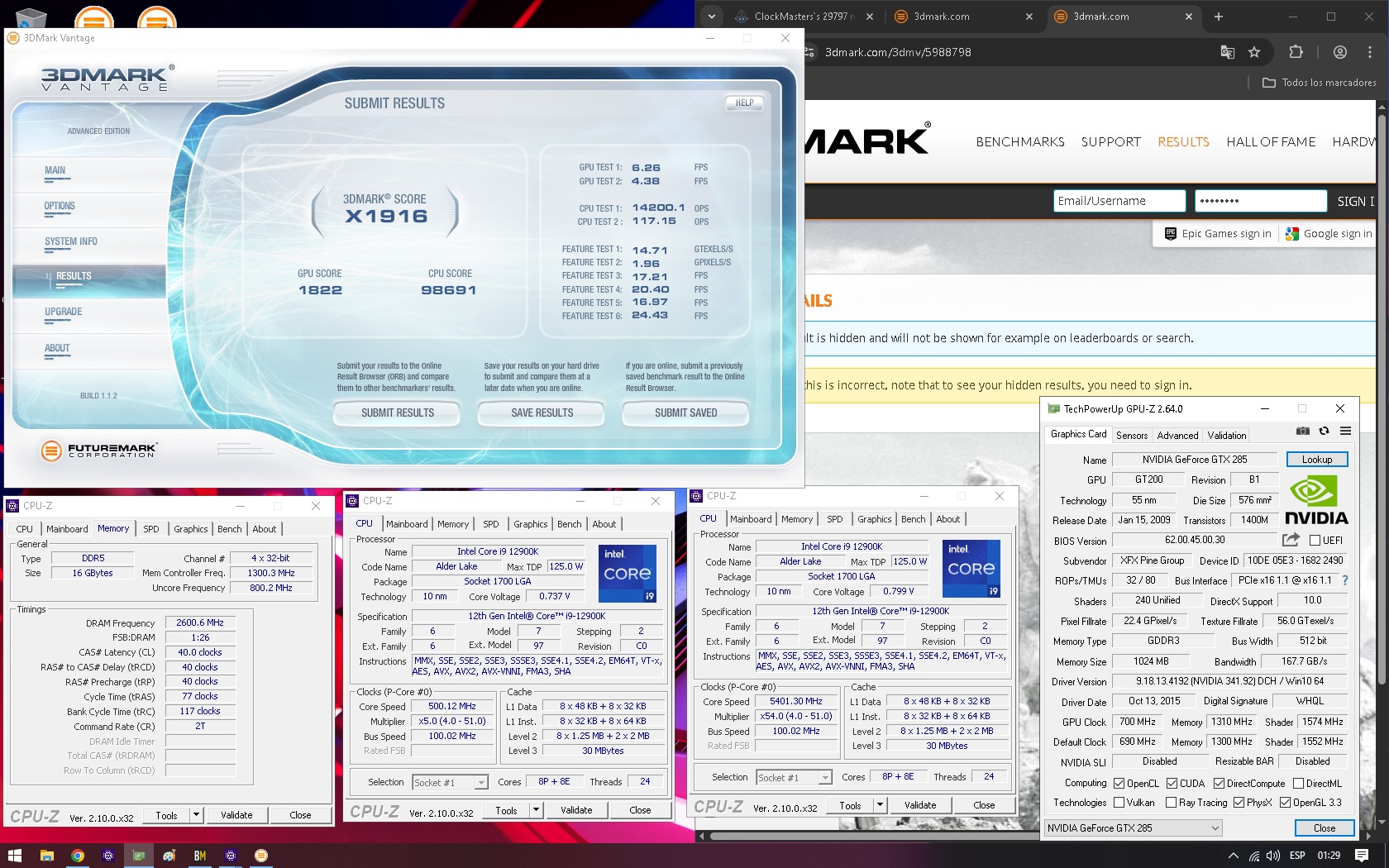The image size is (1389, 868).
Task: Open the browser extensions puzzle icon
Action: 1296,52
